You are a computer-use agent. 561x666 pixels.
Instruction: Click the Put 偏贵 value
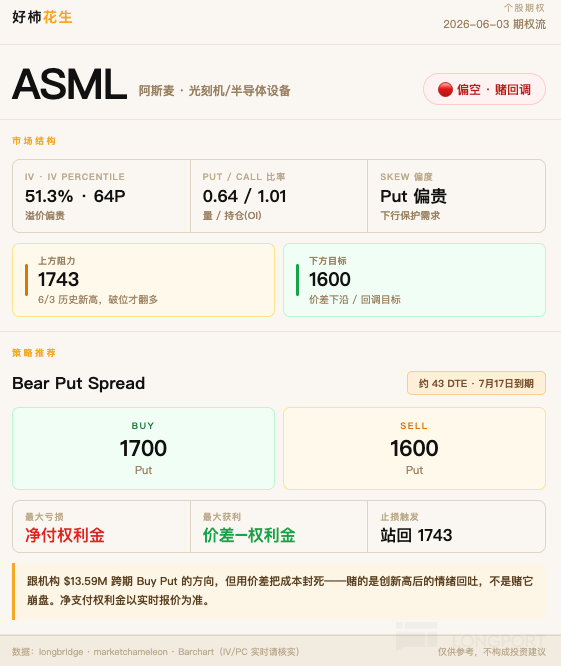[413, 196]
